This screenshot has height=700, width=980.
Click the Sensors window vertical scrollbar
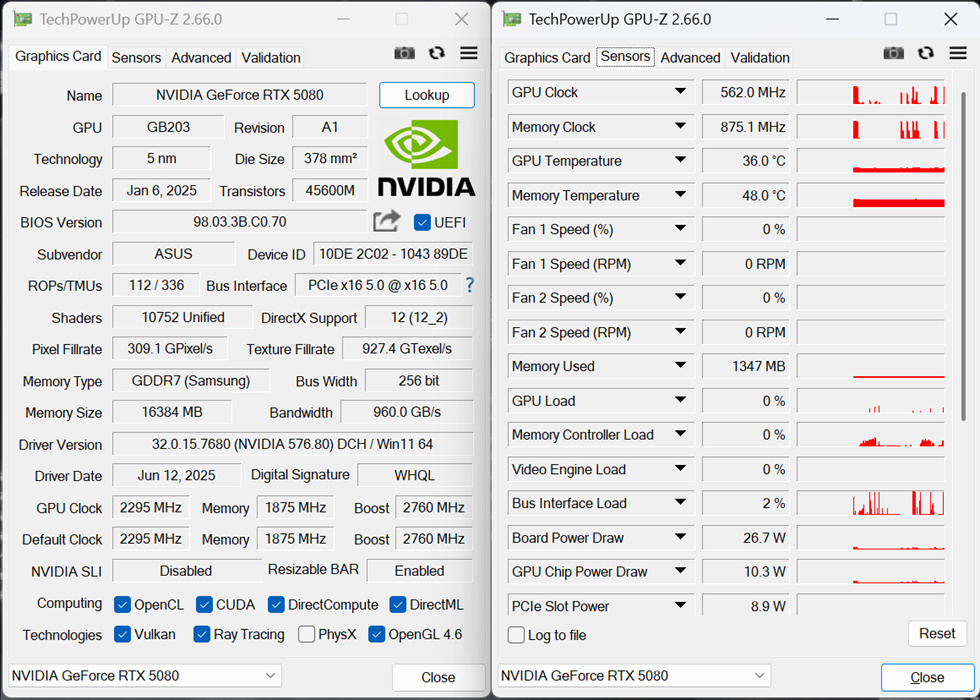[x=962, y=250]
